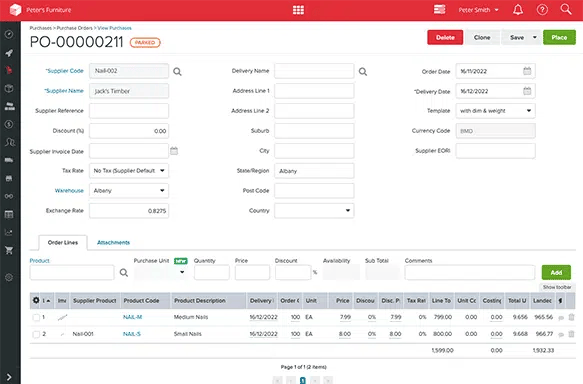Open the box inventory icon in sidebar
The height and width of the screenshot is (384, 583).
pos(9,88)
